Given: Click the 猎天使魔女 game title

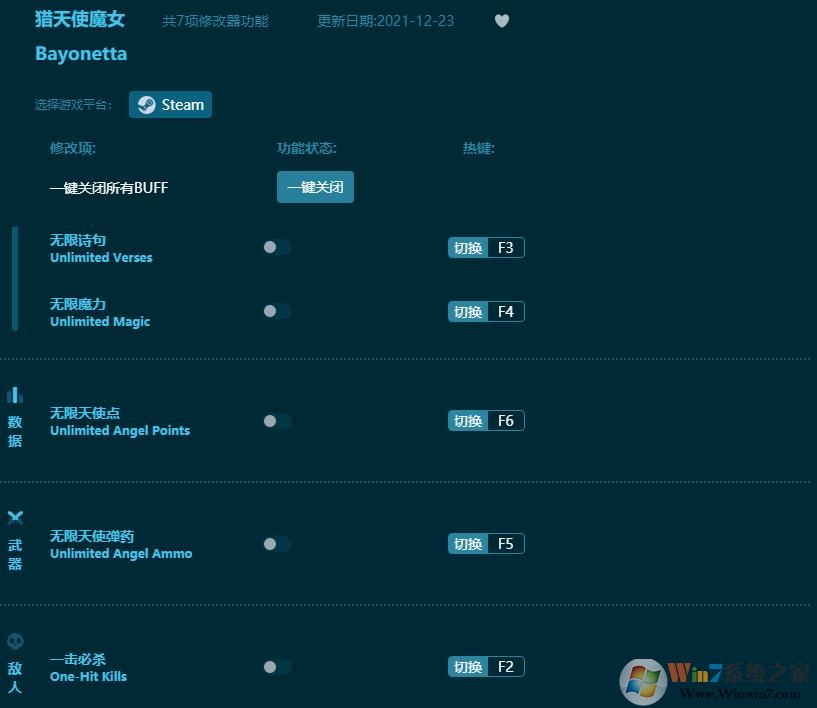Looking at the screenshot, I should (x=80, y=19).
